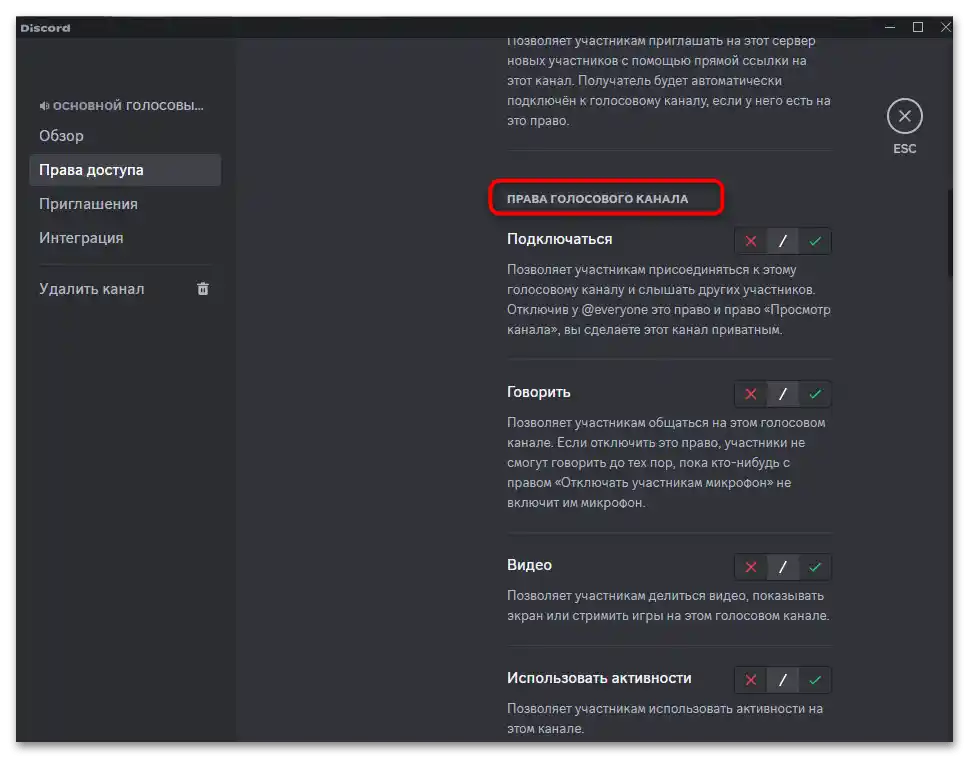Close settings with the ESC circle button

click(x=904, y=116)
